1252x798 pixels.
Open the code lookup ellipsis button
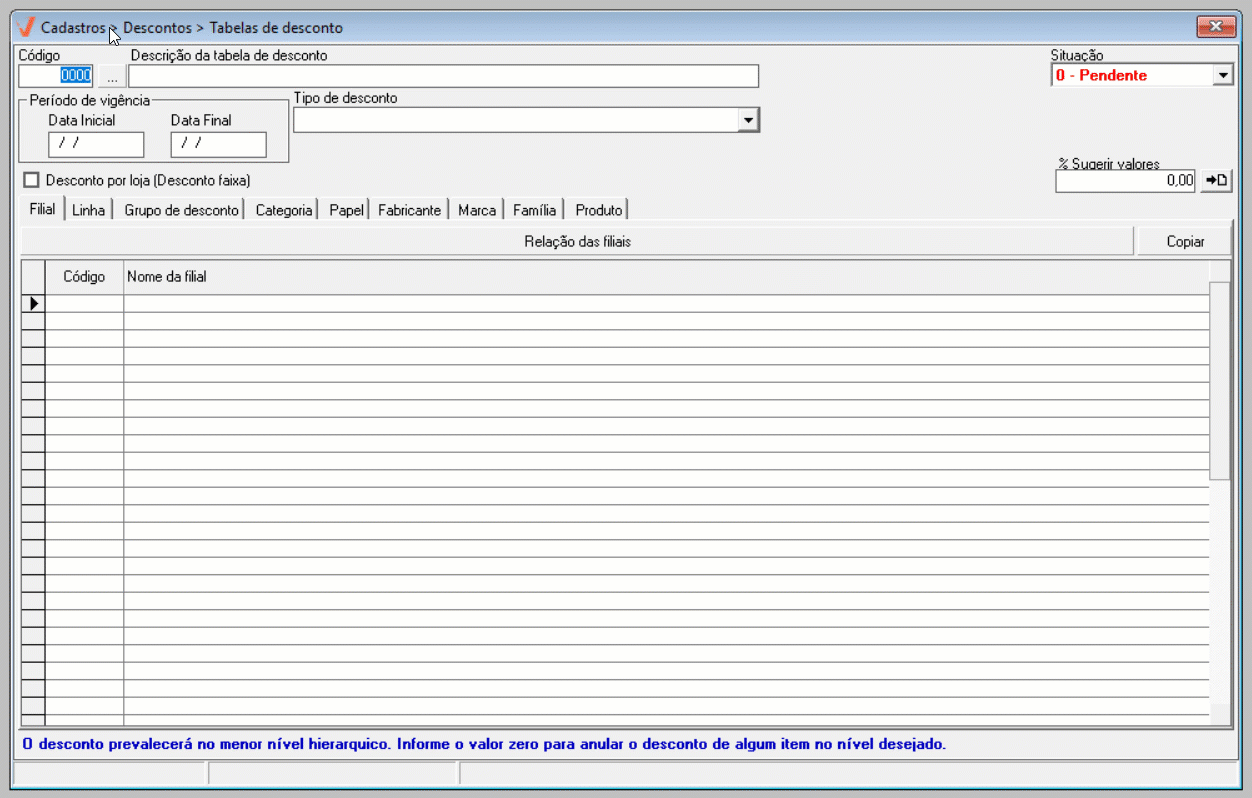click(x=112, y=76)
